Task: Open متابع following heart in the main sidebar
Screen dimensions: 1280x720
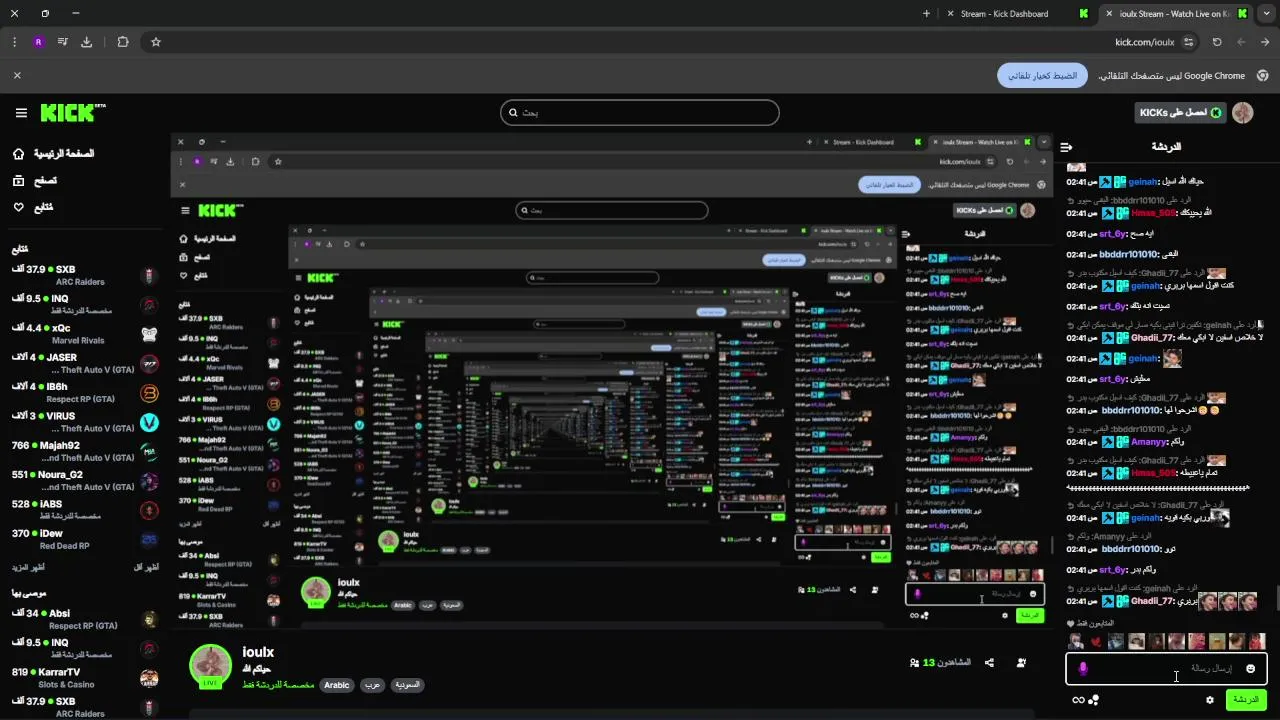Action: coord(33,207)
